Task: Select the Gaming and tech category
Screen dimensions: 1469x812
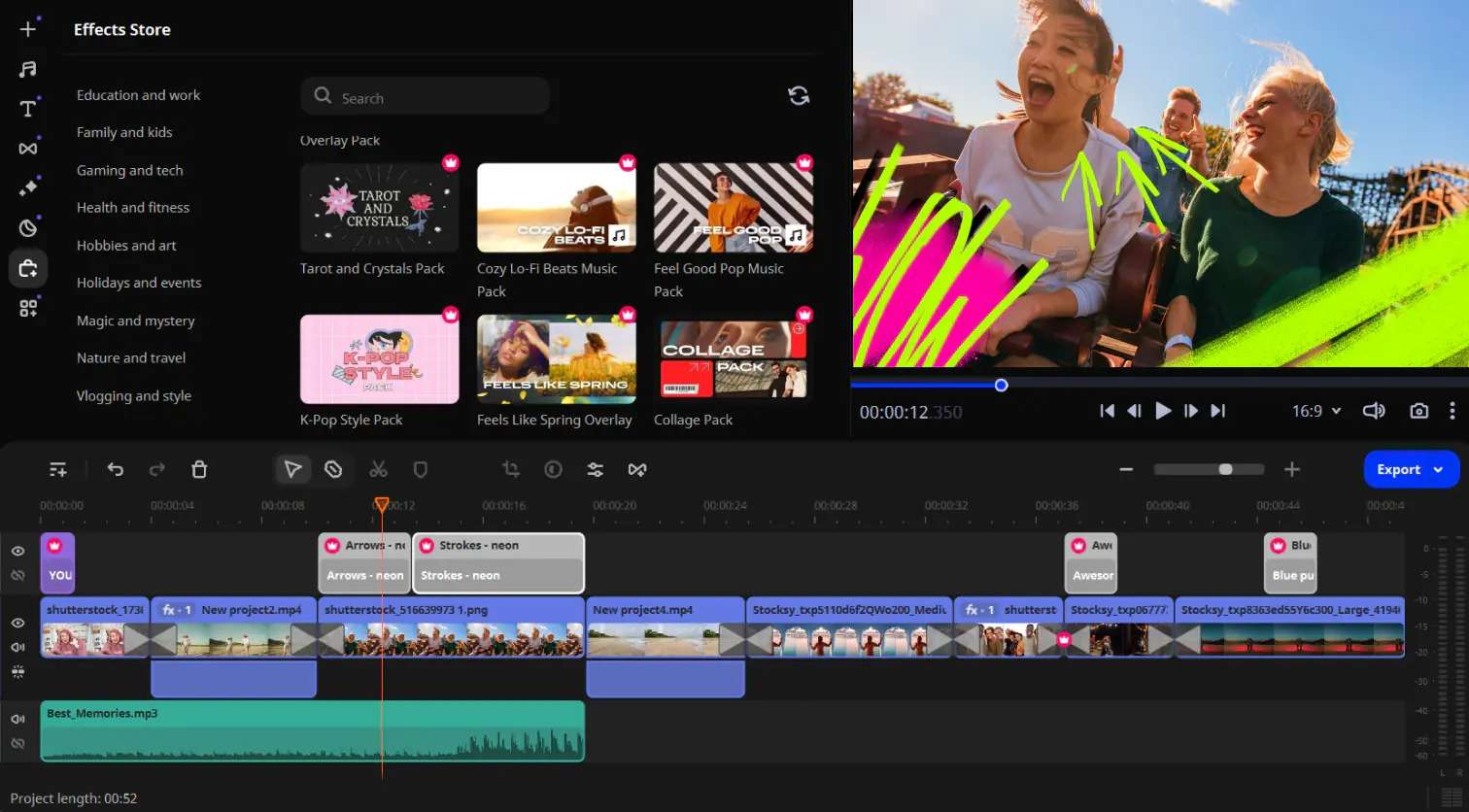Action: coord(129,170)
